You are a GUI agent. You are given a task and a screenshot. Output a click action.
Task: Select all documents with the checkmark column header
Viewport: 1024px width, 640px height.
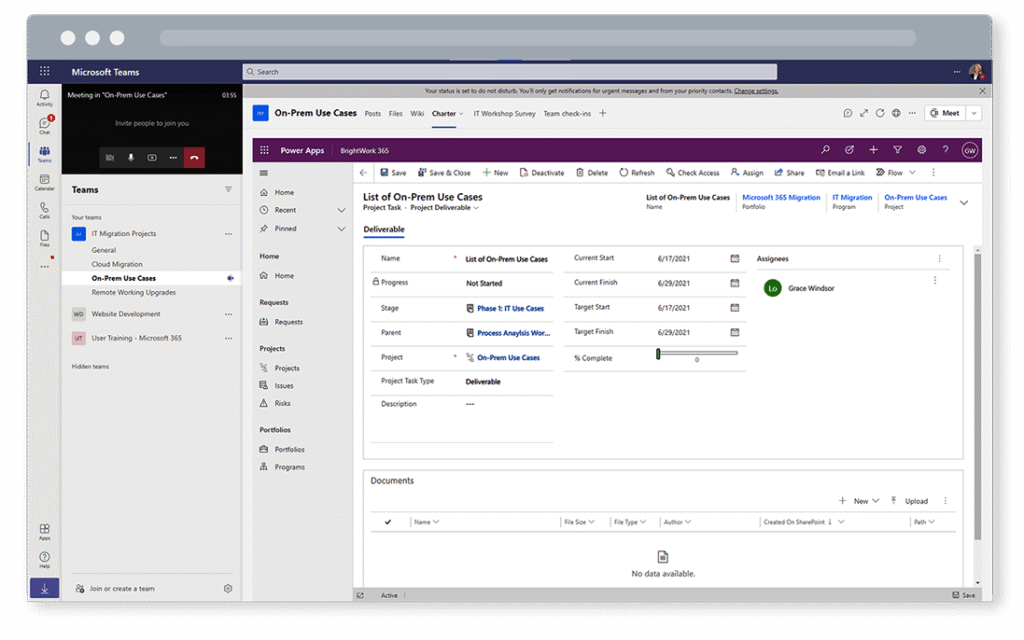(x=388, y=522)
